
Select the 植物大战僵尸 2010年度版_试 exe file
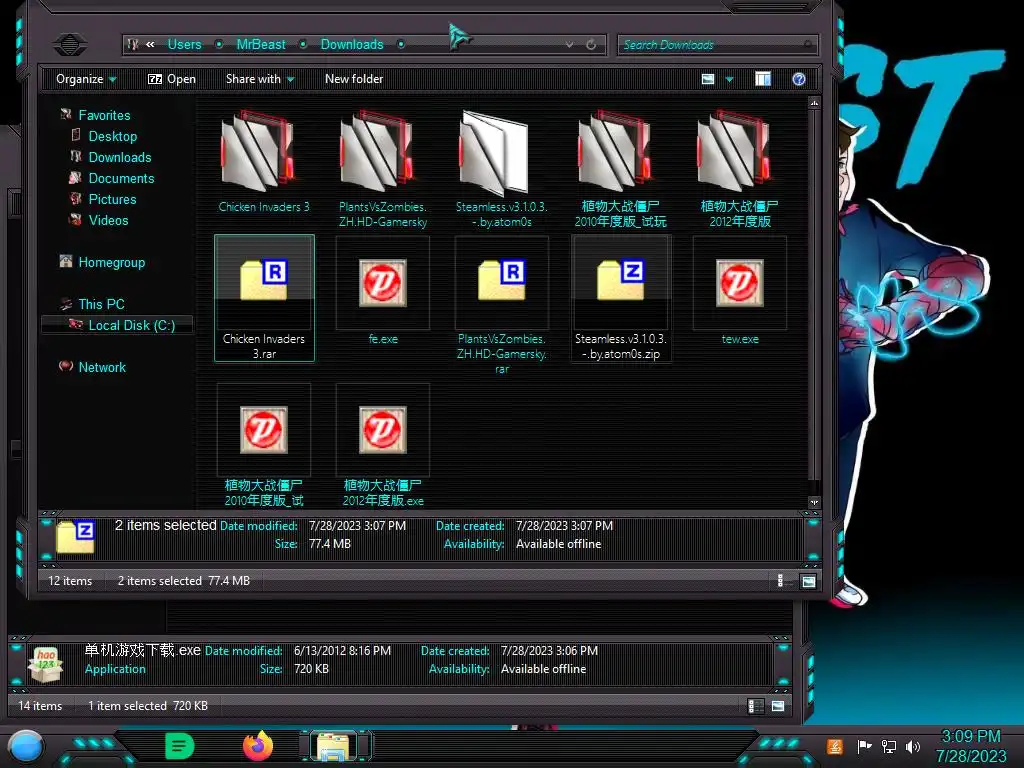click(x=264, y=445)
